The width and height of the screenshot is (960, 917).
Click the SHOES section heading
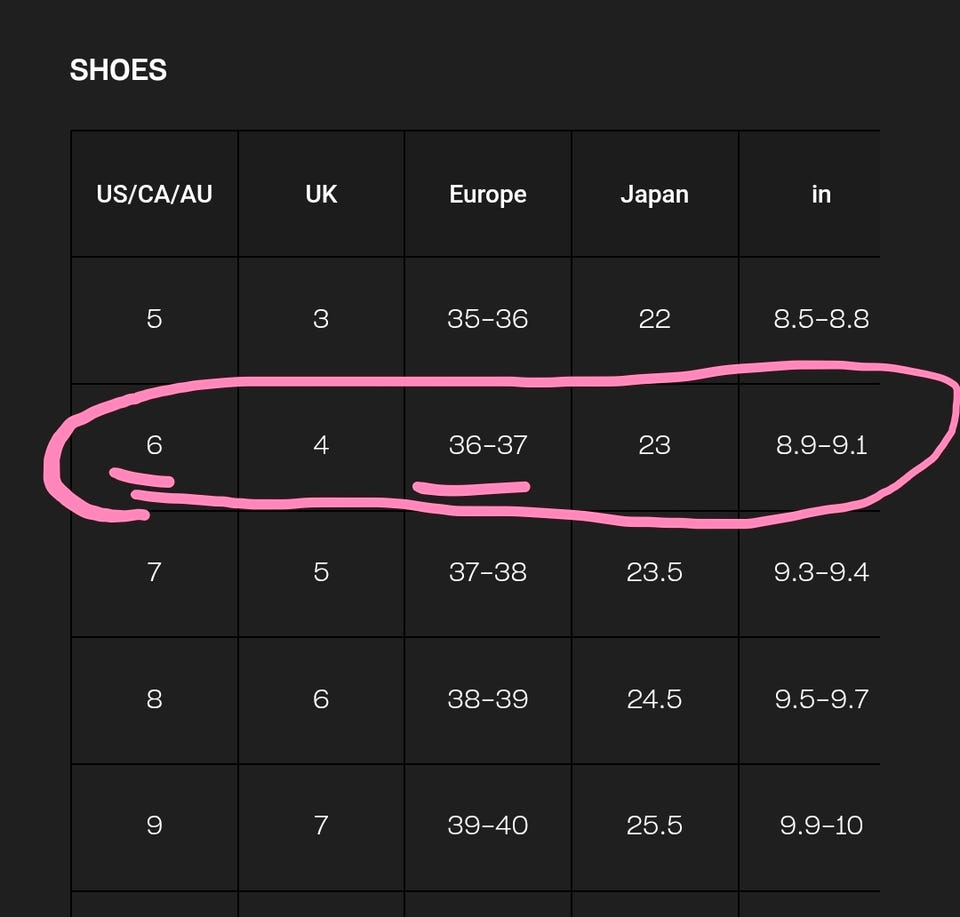coord(118,70)
